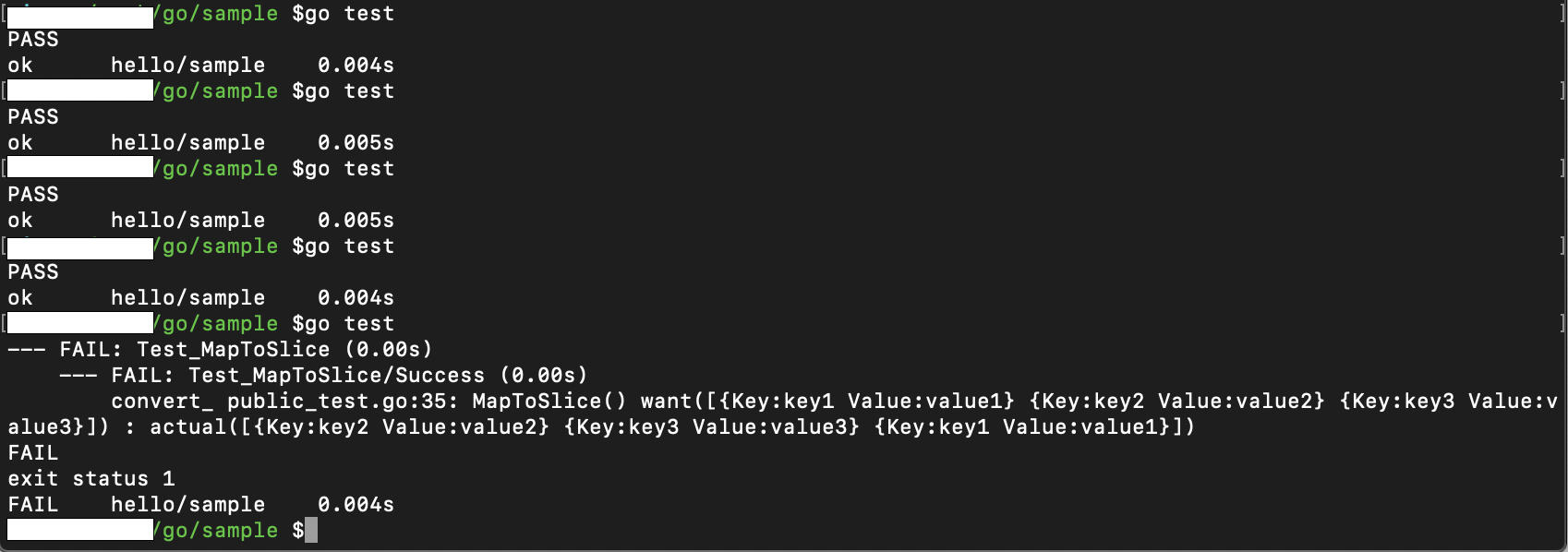The image size is (1568, 552).
Task: Click the first /go/sample green prompt path
Action: [216, 14]
